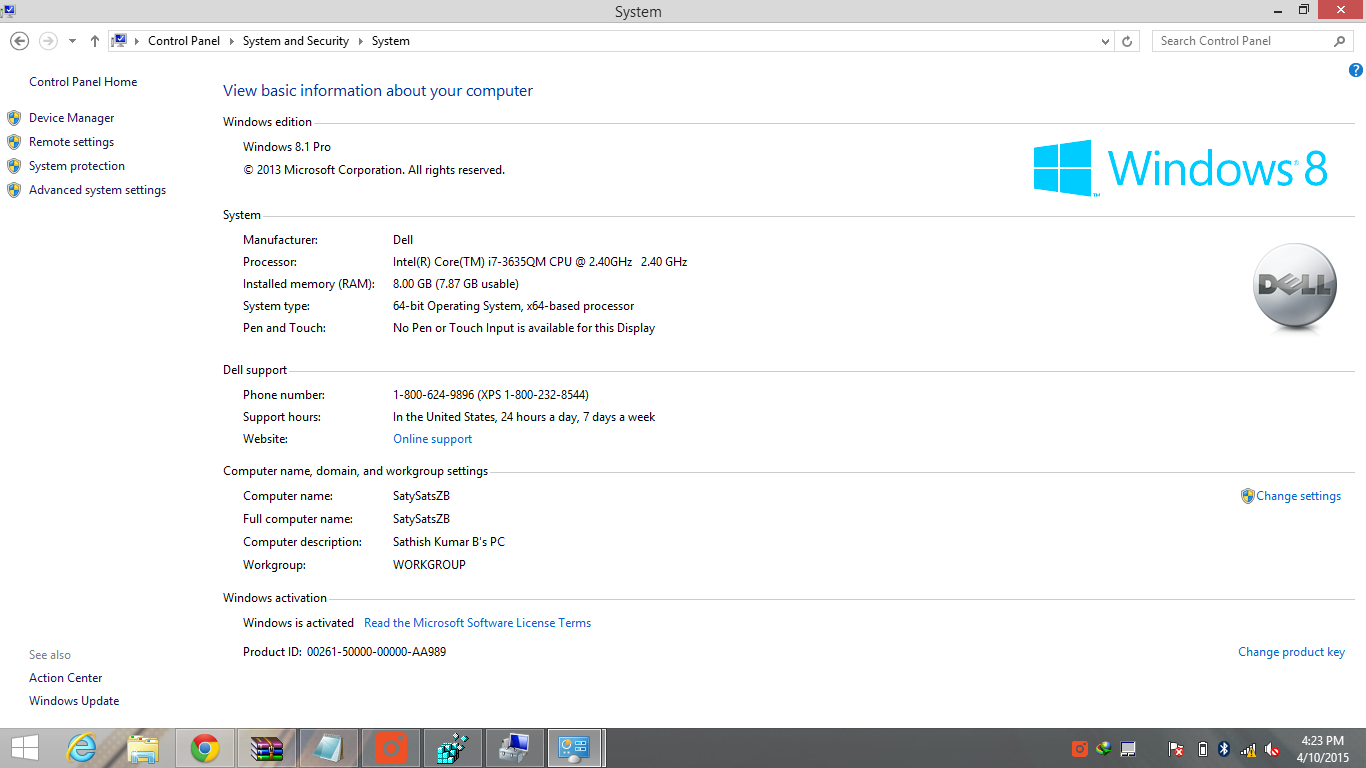Open Windows Update under See also
Viewport: 1366px width, 768px height.
click(x=74, y=701)
